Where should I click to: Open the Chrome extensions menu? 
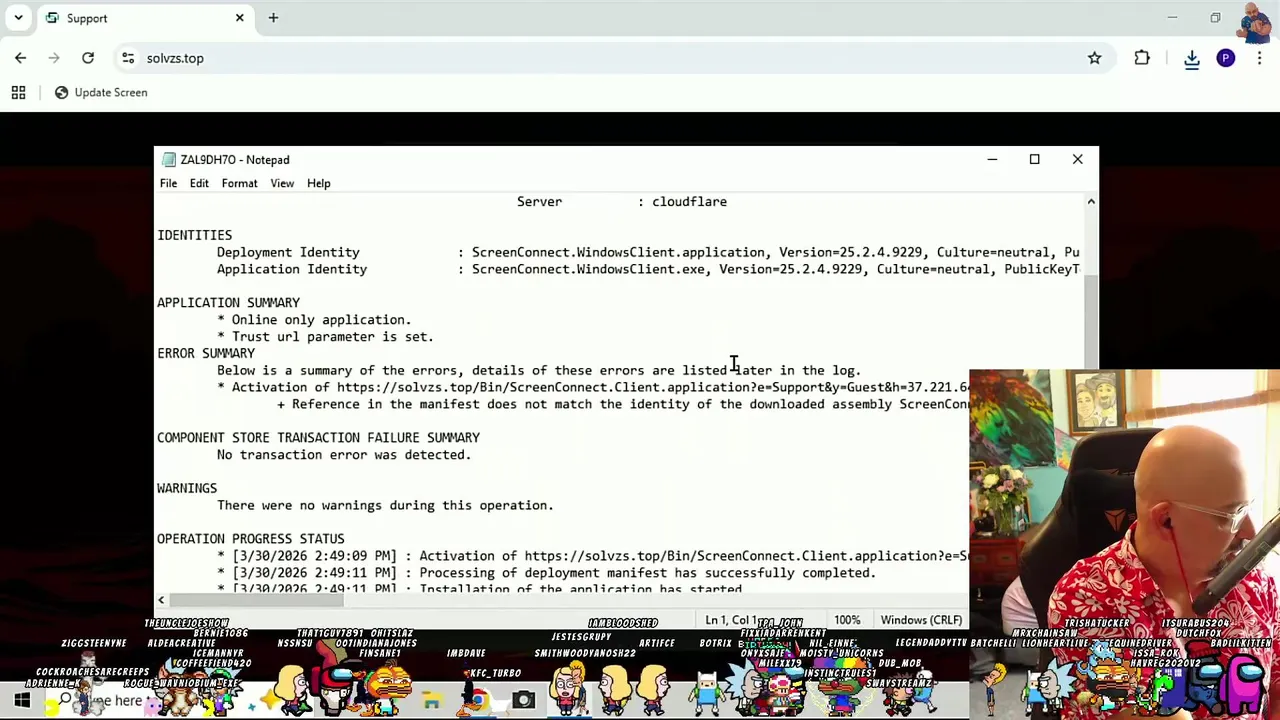1142,58
